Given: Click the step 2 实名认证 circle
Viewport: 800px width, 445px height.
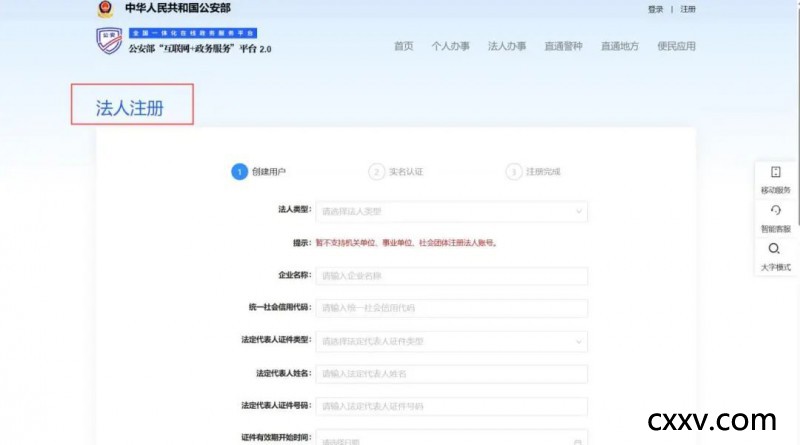Looking at the screenshot, I should [376, 172].
